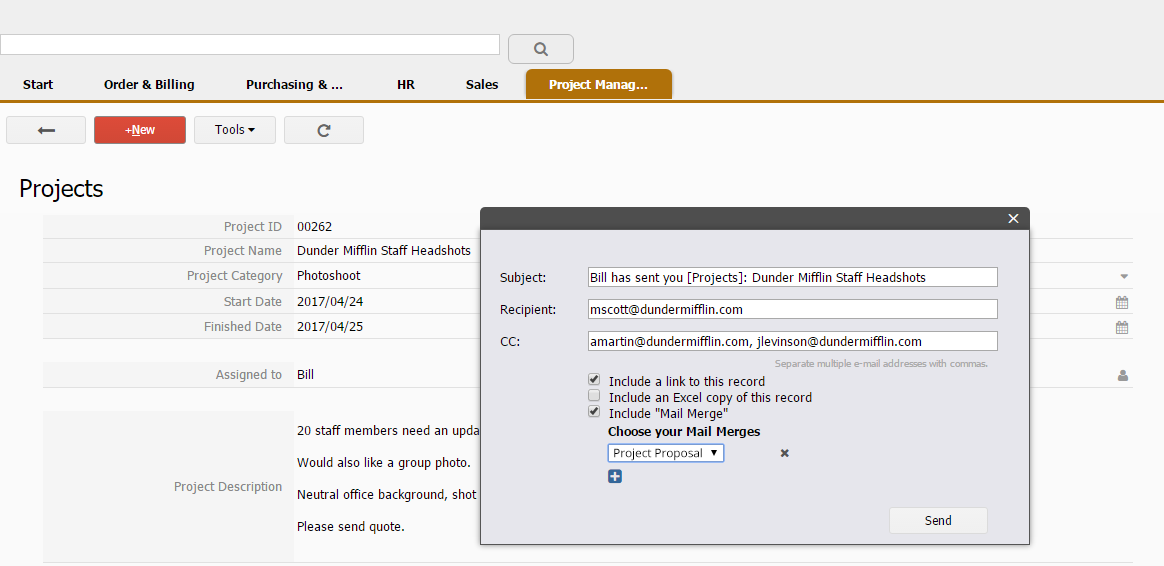
Task: Open the Finished Date calendar picker
Action: [x=1122, y=328]
